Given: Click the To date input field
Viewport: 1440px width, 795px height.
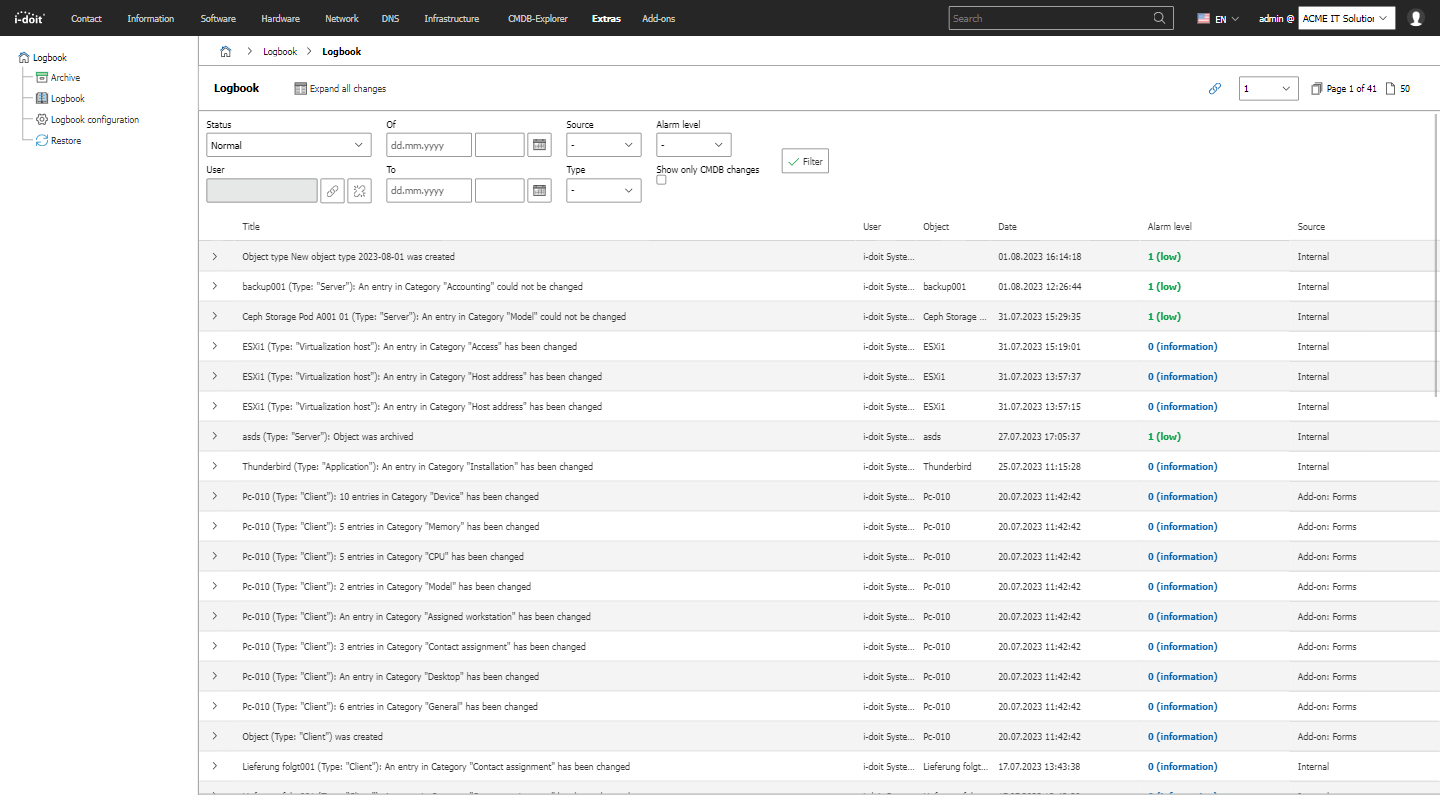Looking at the screenshot, I should click(x=429, y=190).
